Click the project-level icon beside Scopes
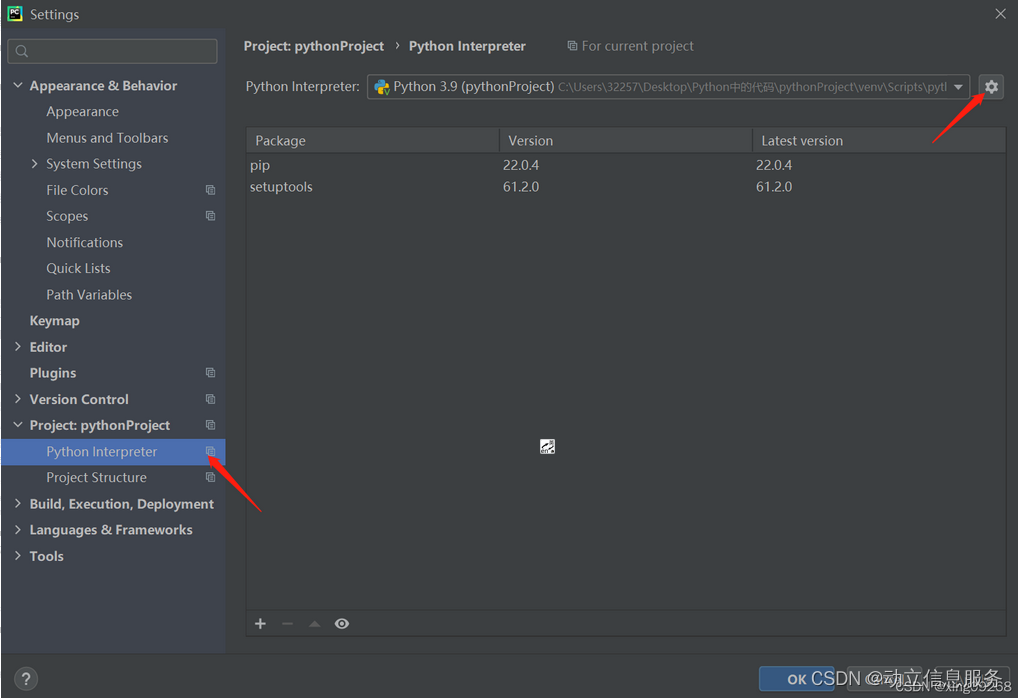 click(x=210, y=216)
